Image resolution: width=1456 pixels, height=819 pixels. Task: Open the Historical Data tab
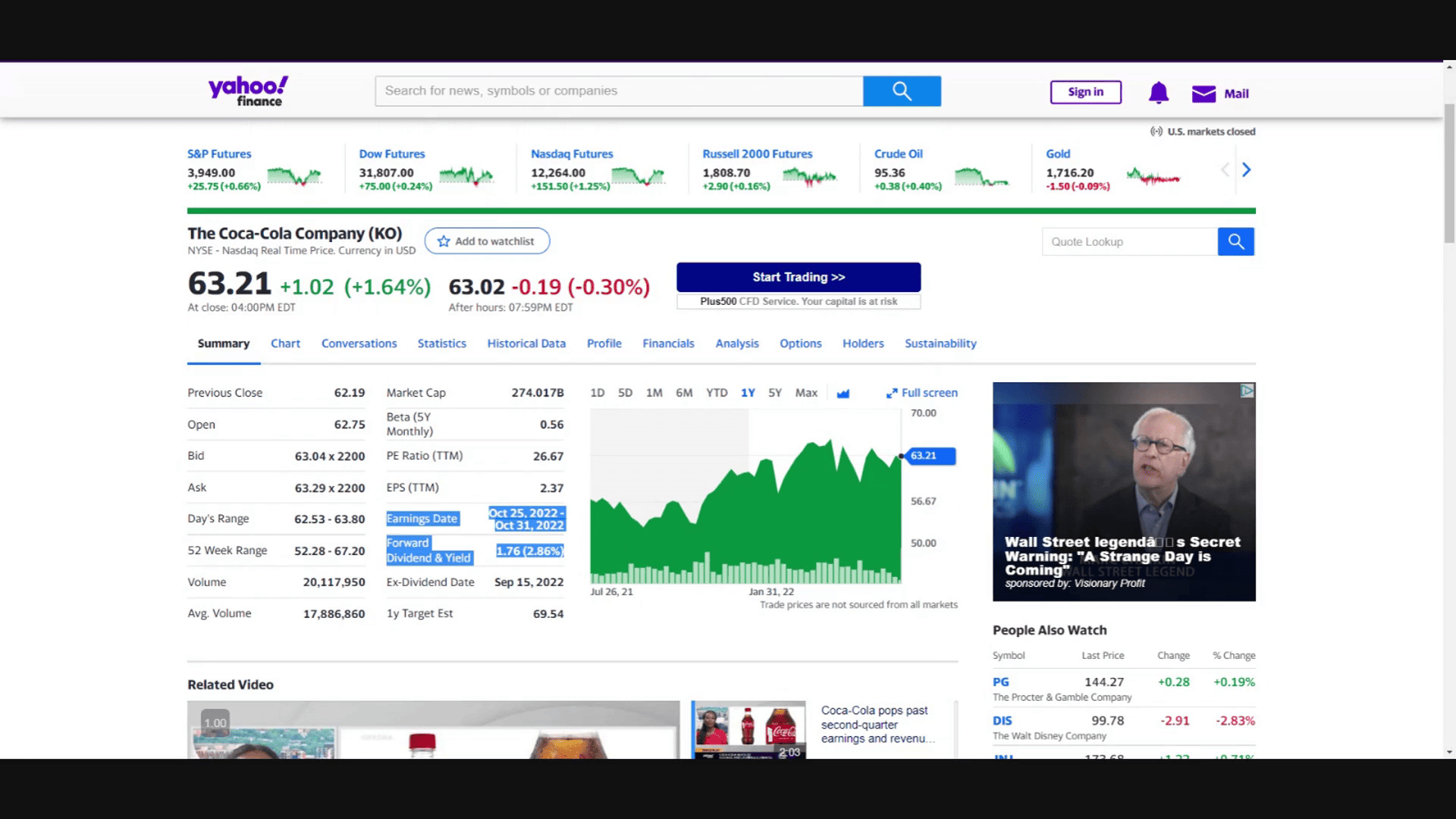coord(526,344)
